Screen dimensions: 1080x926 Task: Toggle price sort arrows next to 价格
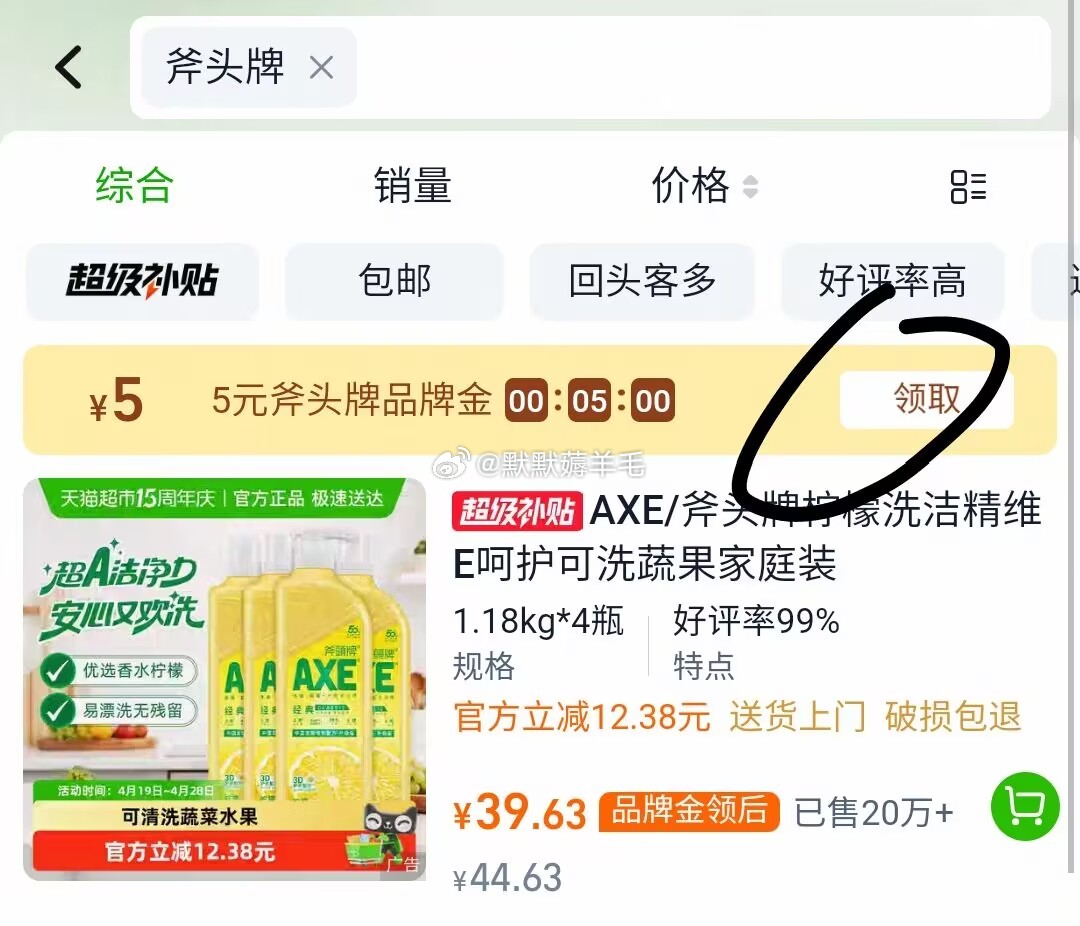[751, 186]
